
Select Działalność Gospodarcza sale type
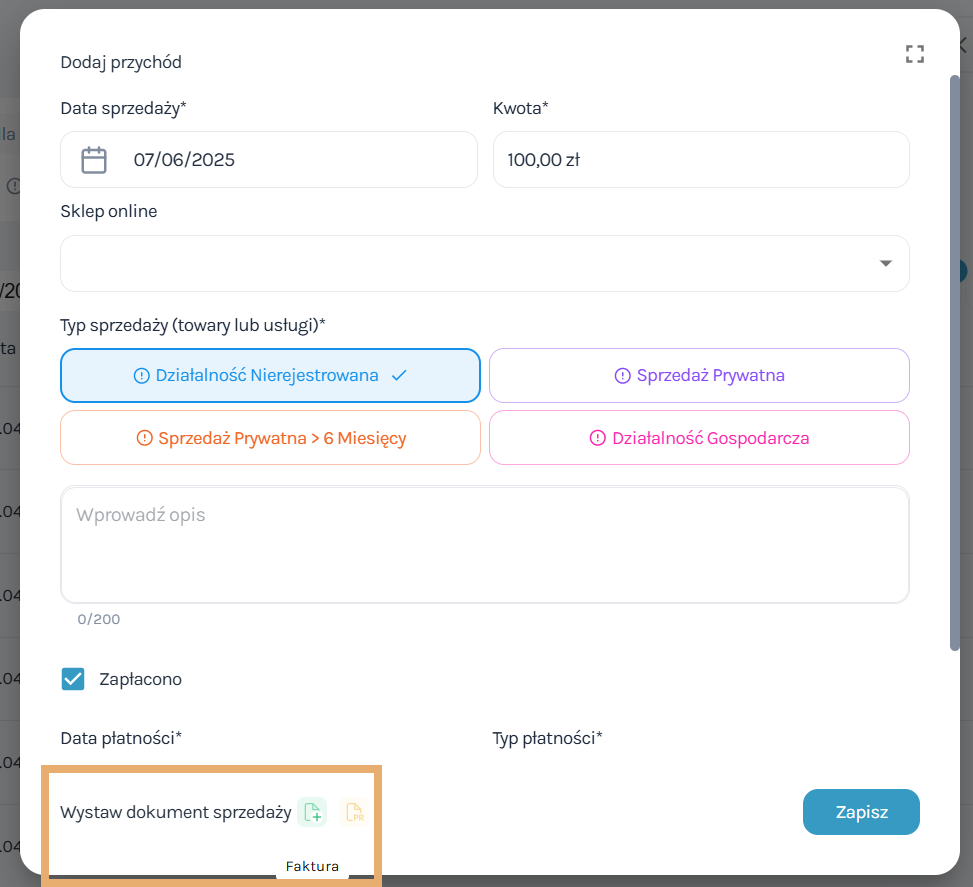(699, 438)
